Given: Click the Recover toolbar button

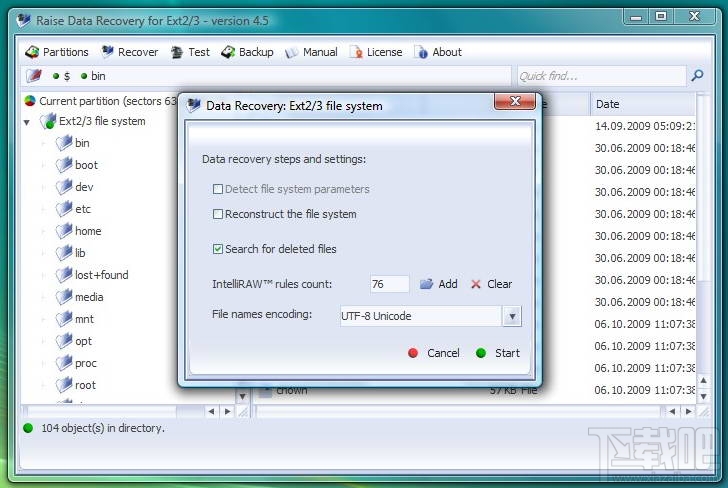Looking at the screenshot, I should (130, 52).
